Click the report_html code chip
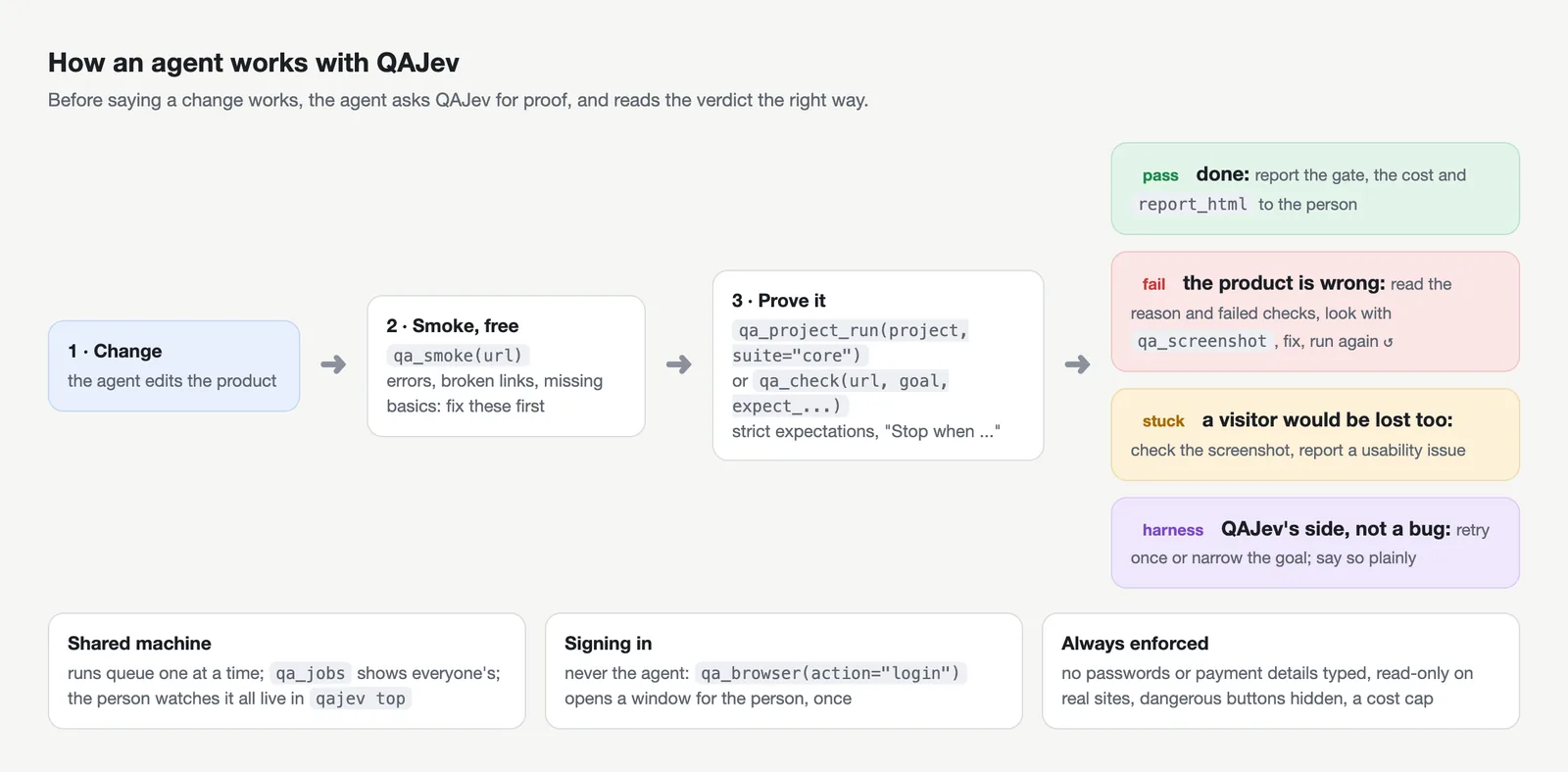The image size is (1568, 772). (1193, 205)
